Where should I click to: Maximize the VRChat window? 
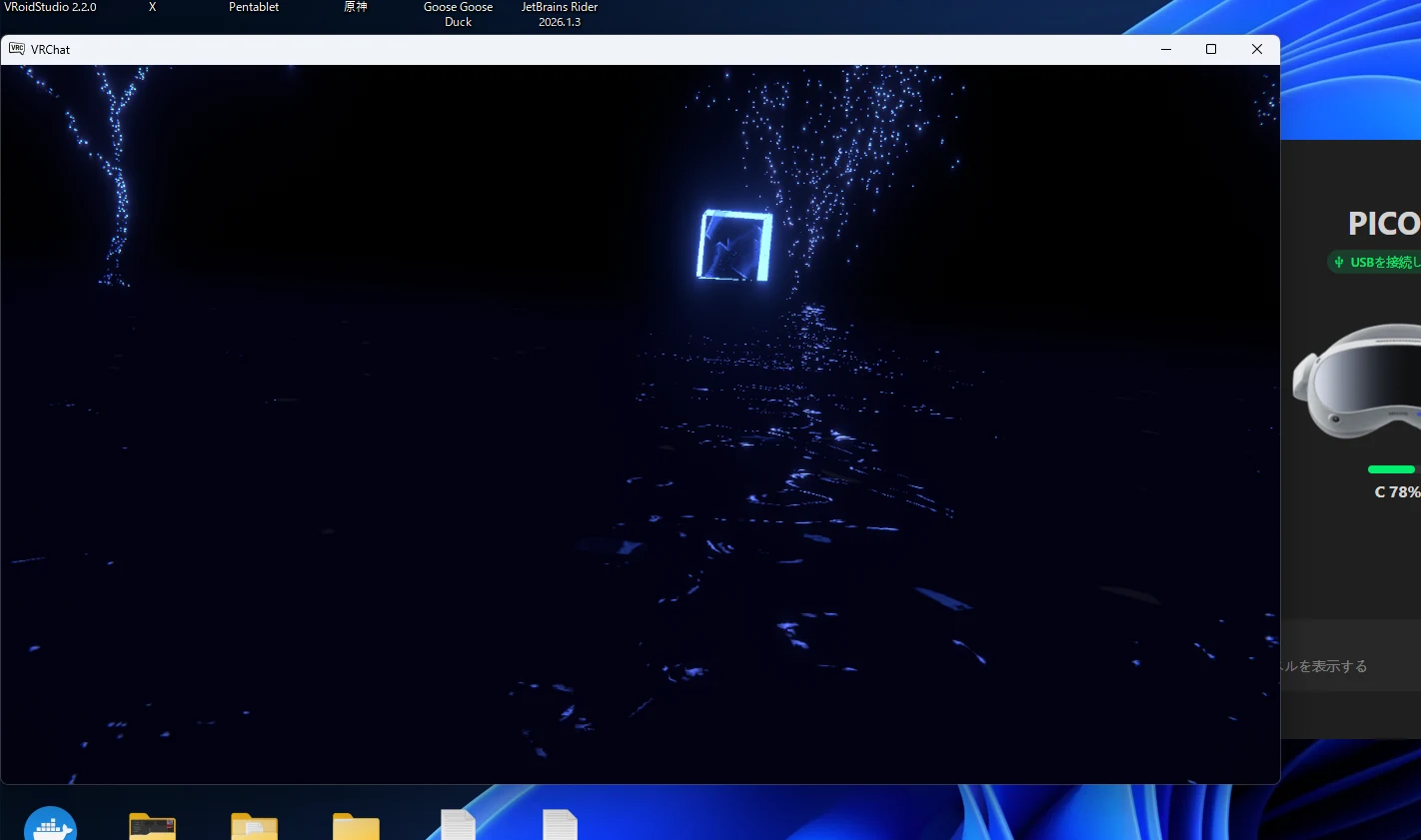(1211, 49)
